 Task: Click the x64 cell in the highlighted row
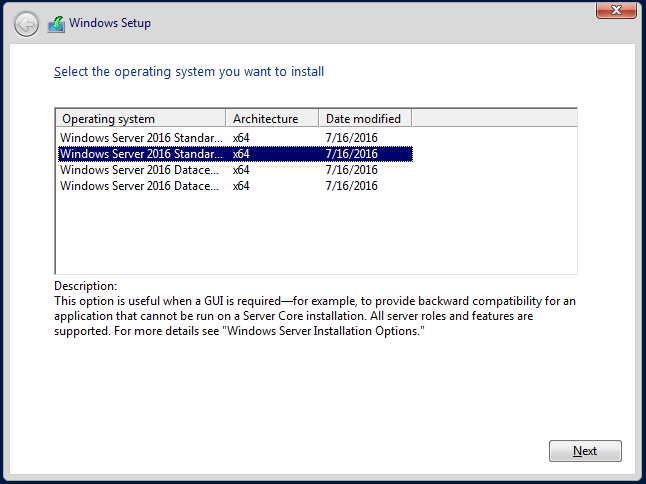[x=241, y=154]
